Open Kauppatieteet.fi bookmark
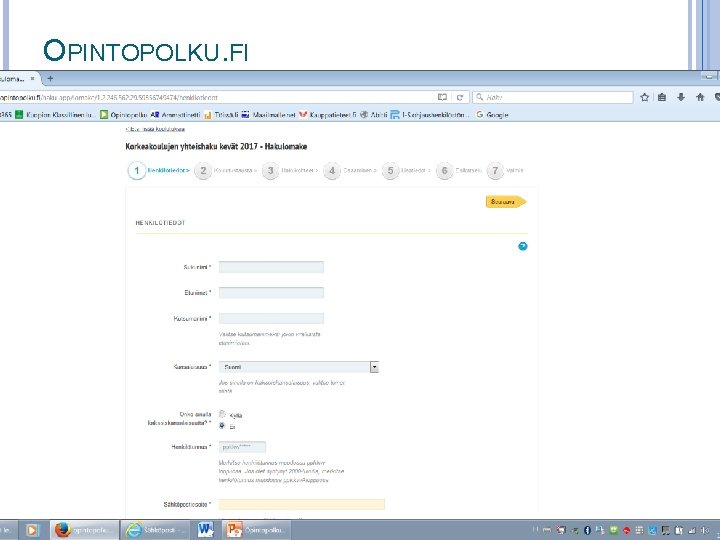The height and width of the screenshot is (540, 720). [327, 115]
